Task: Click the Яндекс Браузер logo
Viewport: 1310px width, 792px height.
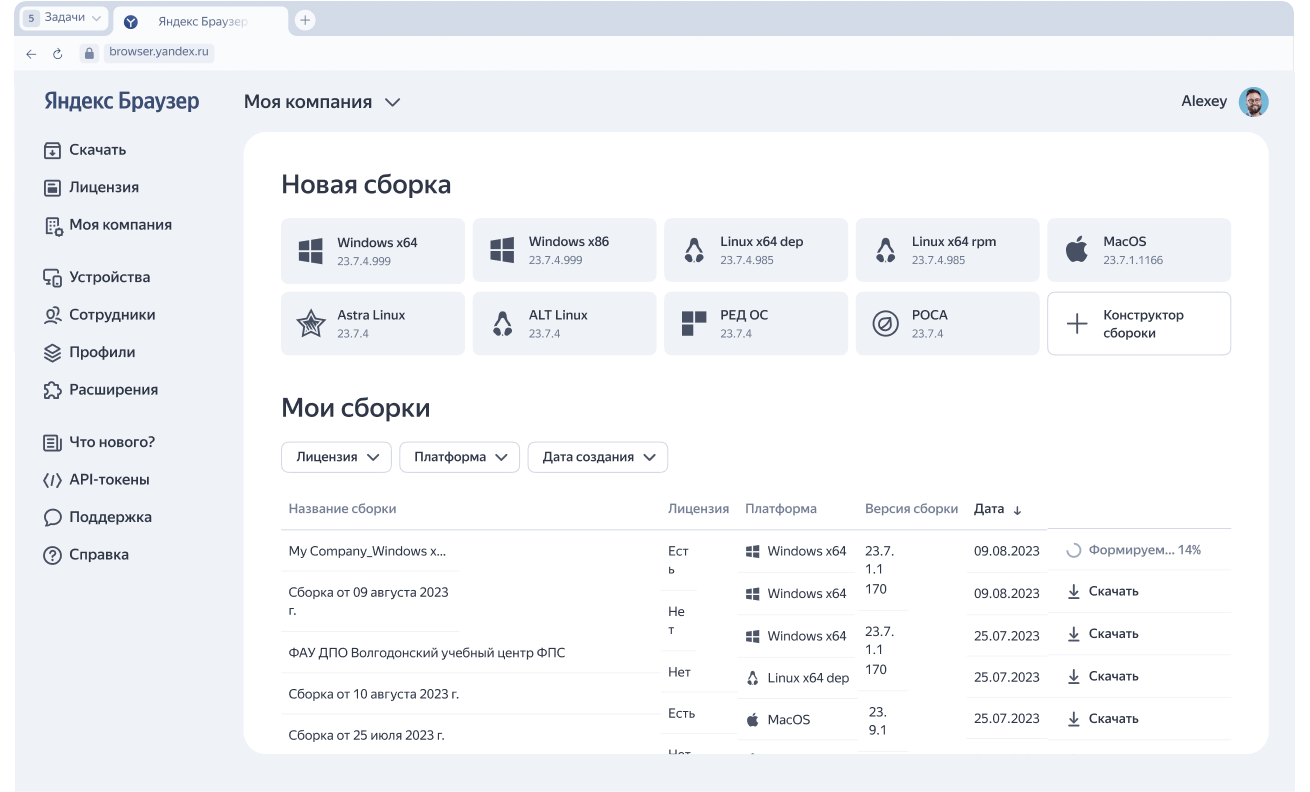Action: [x=122, y=102]
